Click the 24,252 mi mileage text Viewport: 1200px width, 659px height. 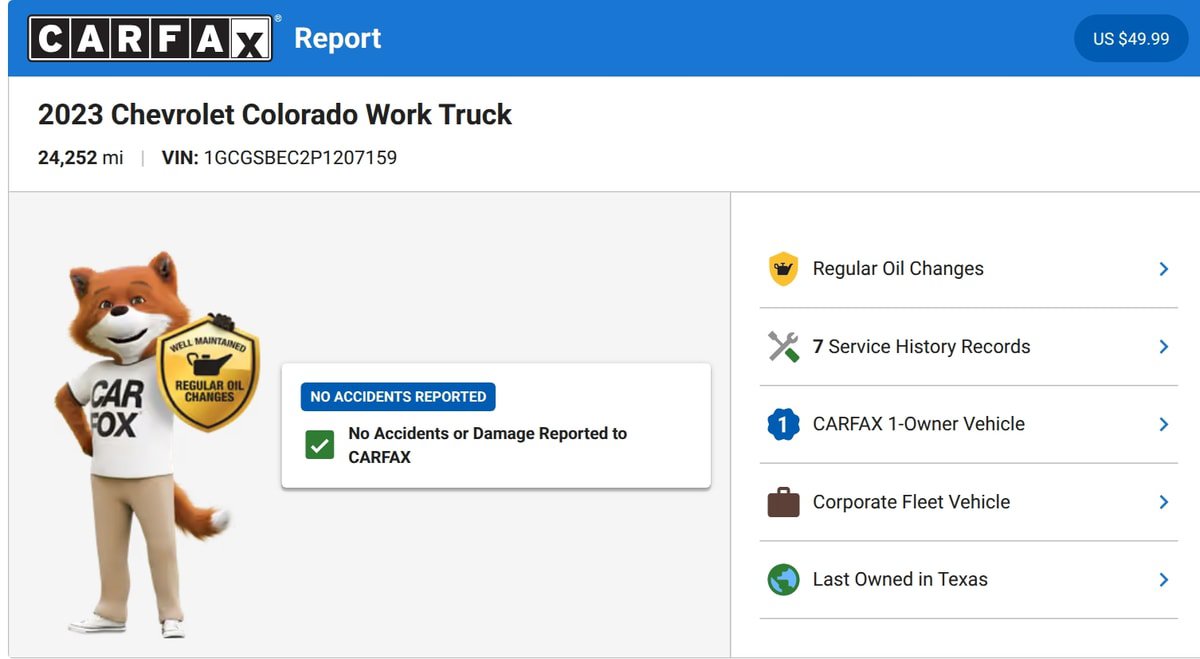81,158
